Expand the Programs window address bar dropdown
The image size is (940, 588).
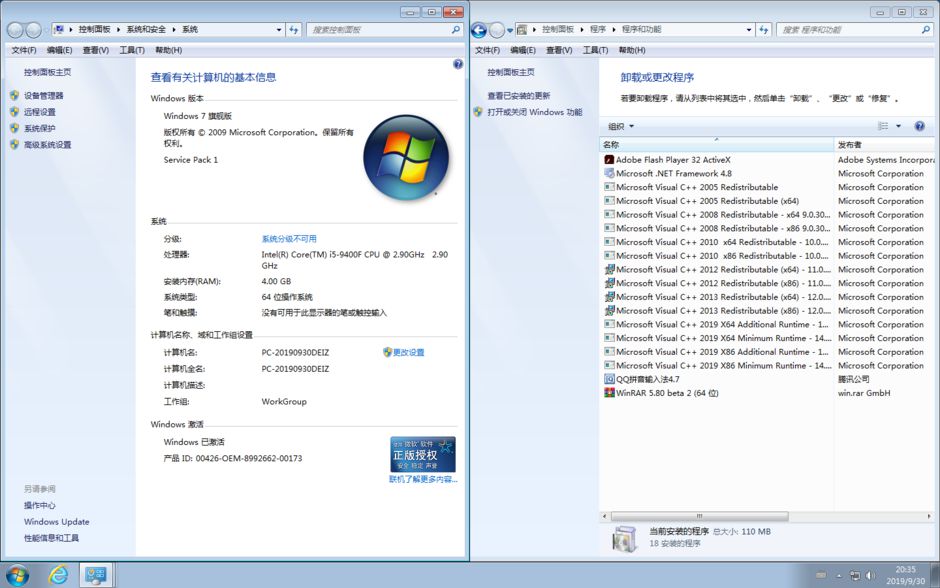pyautogui.click(x=749, y=29)
